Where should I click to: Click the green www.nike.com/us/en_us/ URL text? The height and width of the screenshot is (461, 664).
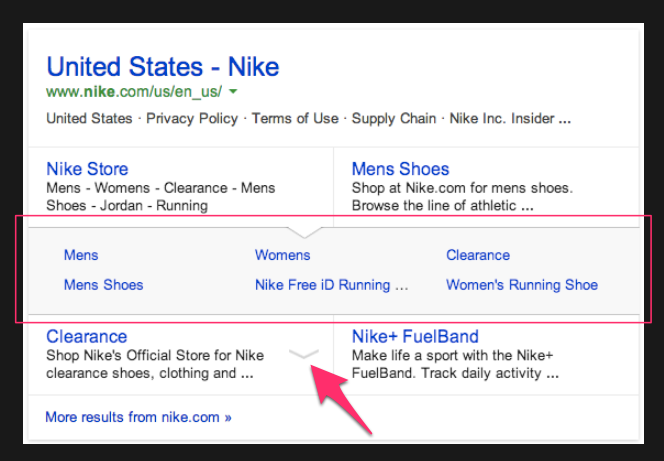(134, 91)
